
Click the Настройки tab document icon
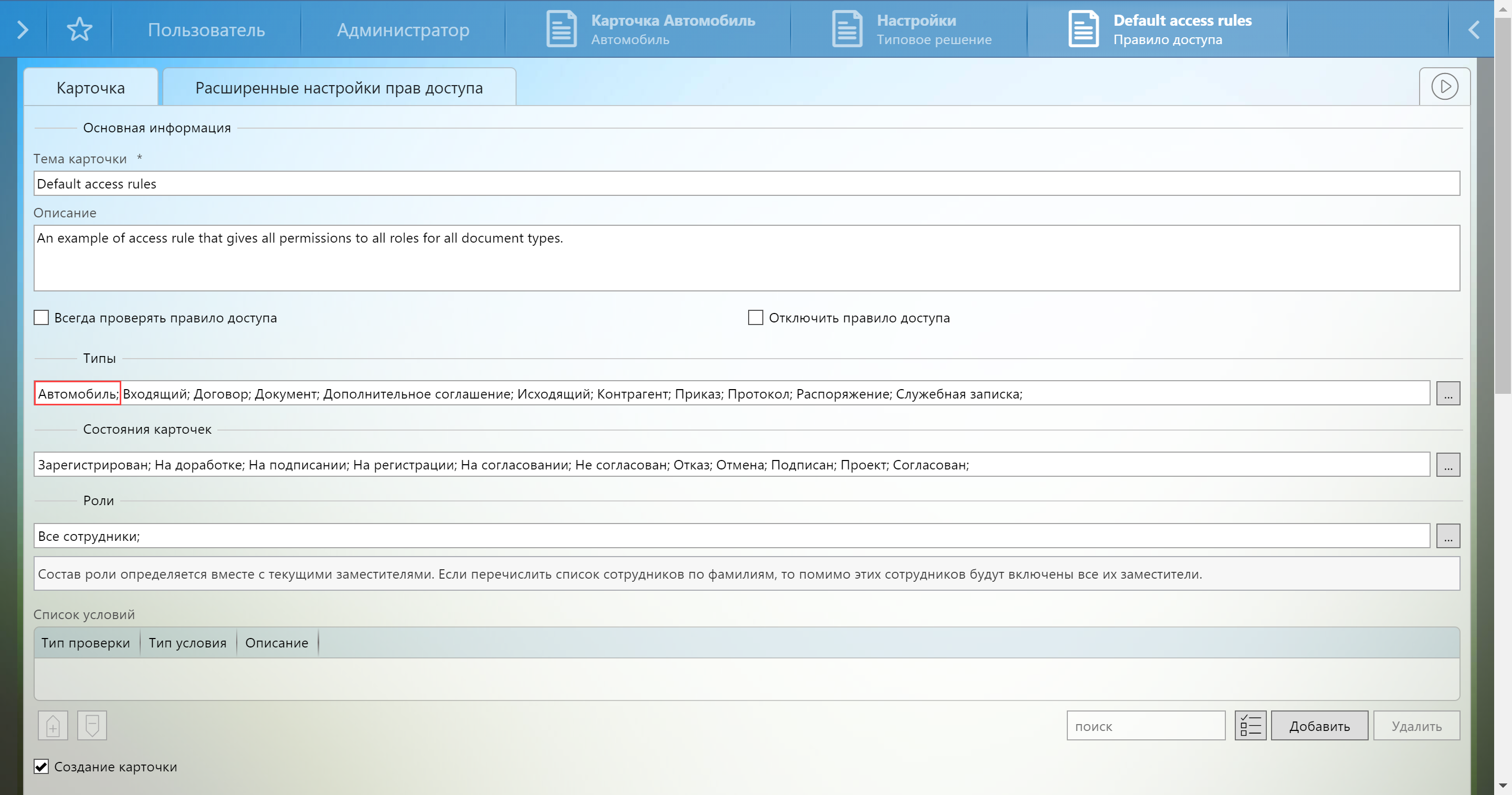pos(846,29)
